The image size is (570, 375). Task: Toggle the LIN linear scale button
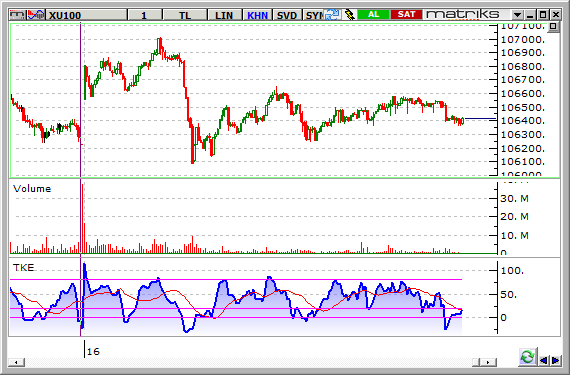point(224,15)
